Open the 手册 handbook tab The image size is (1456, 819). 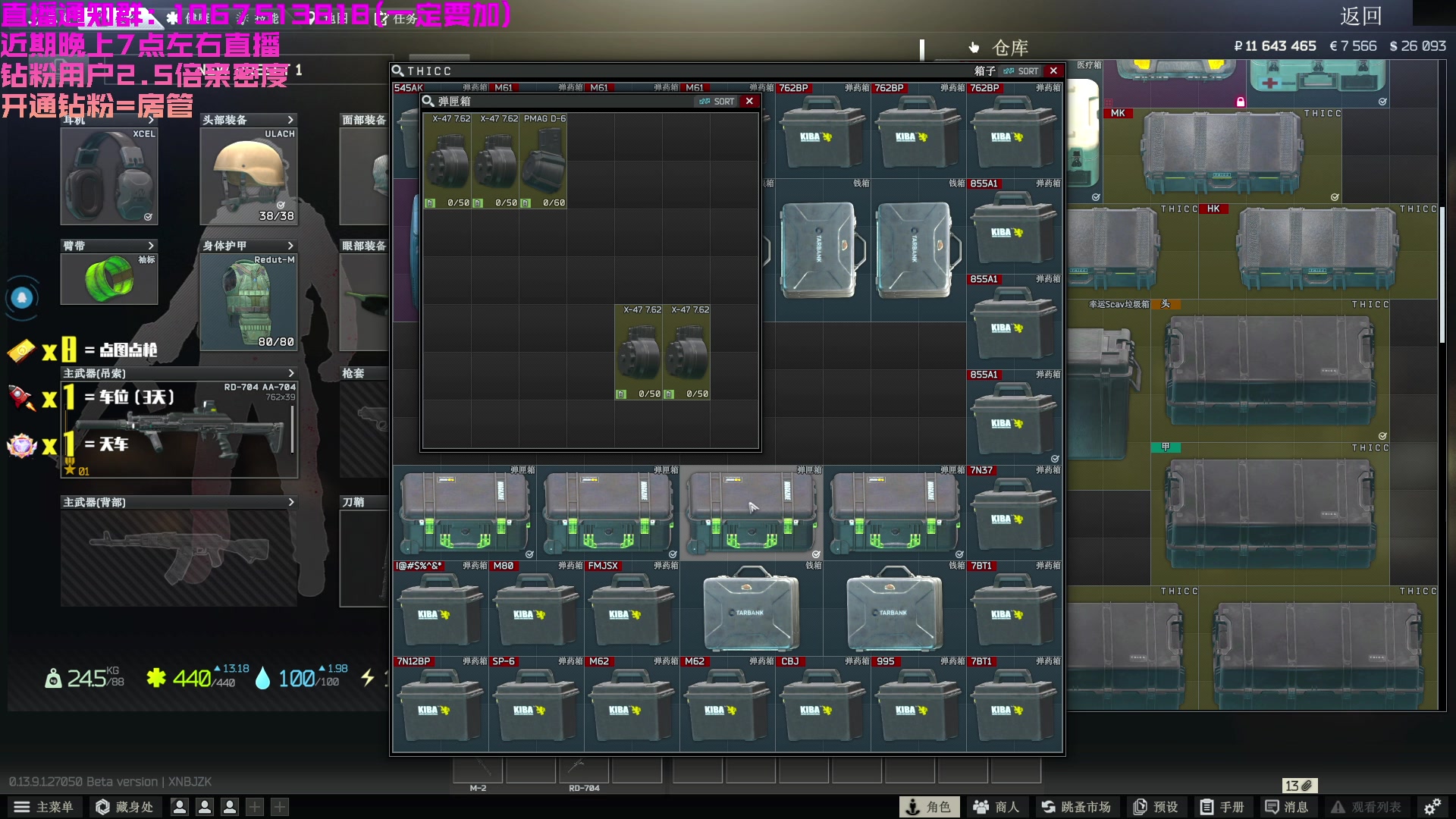1222,807
